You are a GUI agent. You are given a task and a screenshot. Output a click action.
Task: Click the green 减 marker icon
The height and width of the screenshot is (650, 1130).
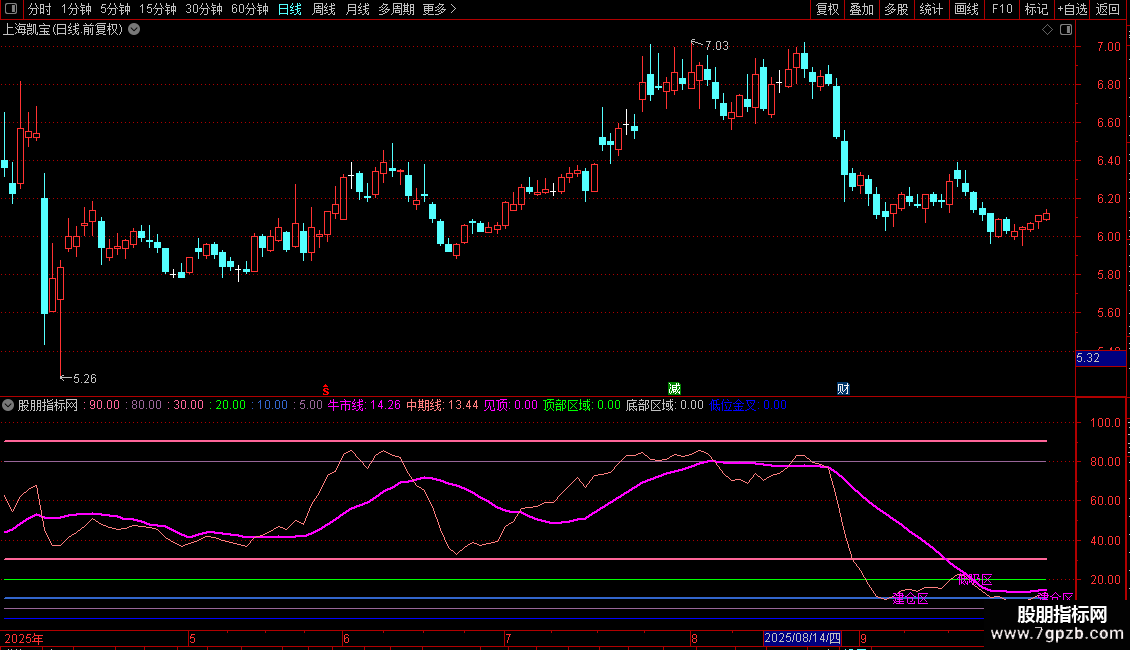675,389
